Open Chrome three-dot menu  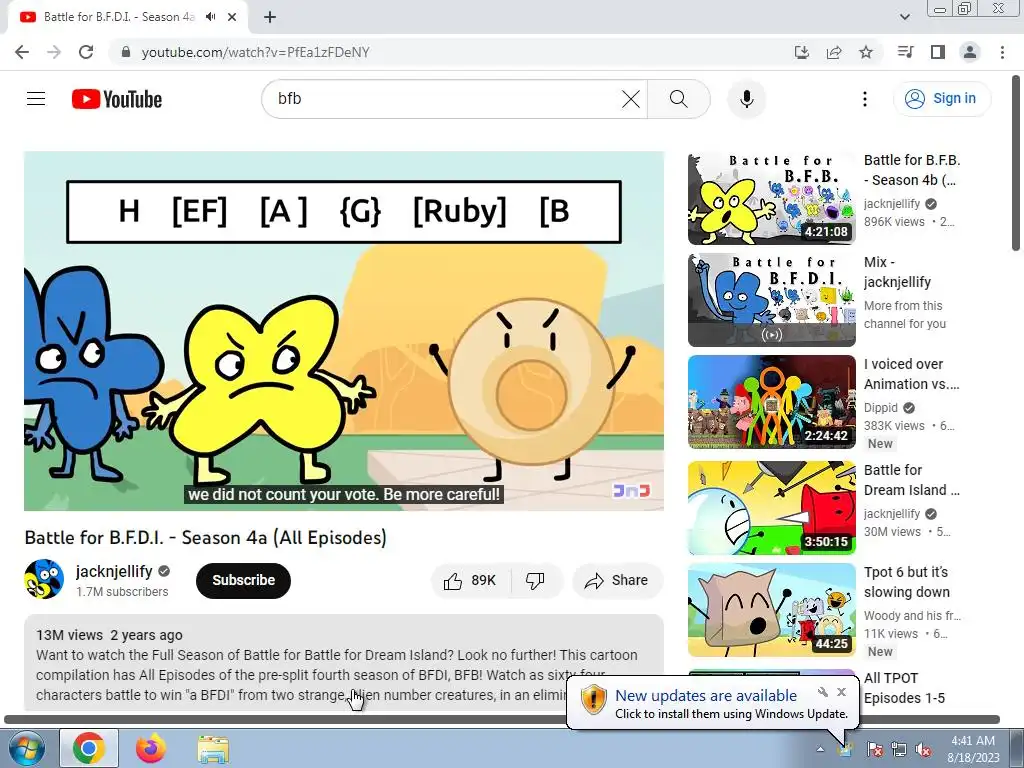tap(1002, 52)
